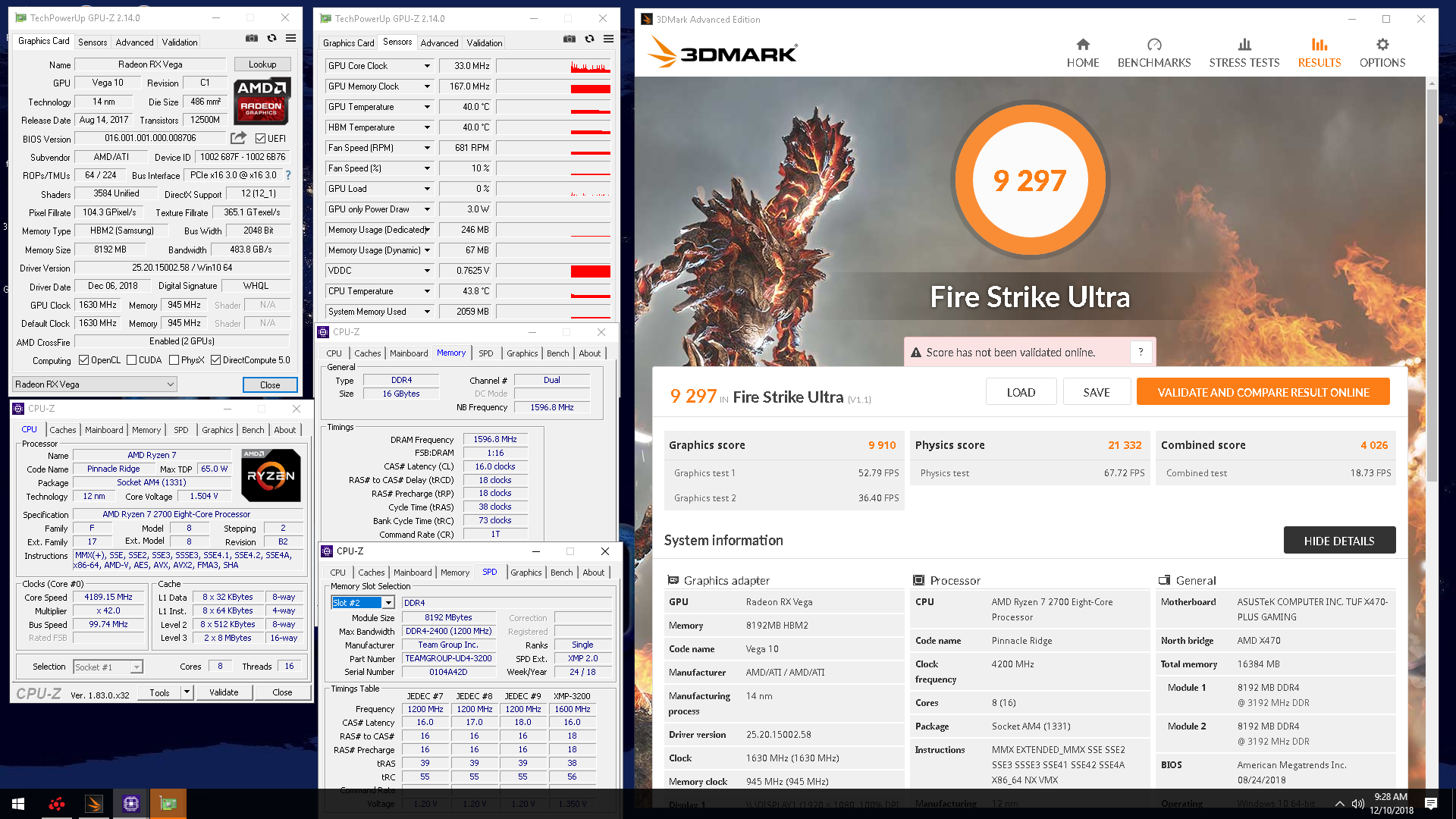Click the AMD Radeon Graphics logo
Image resolution: width=1456 pixels, height=819 pixels.
pos(262,101)
